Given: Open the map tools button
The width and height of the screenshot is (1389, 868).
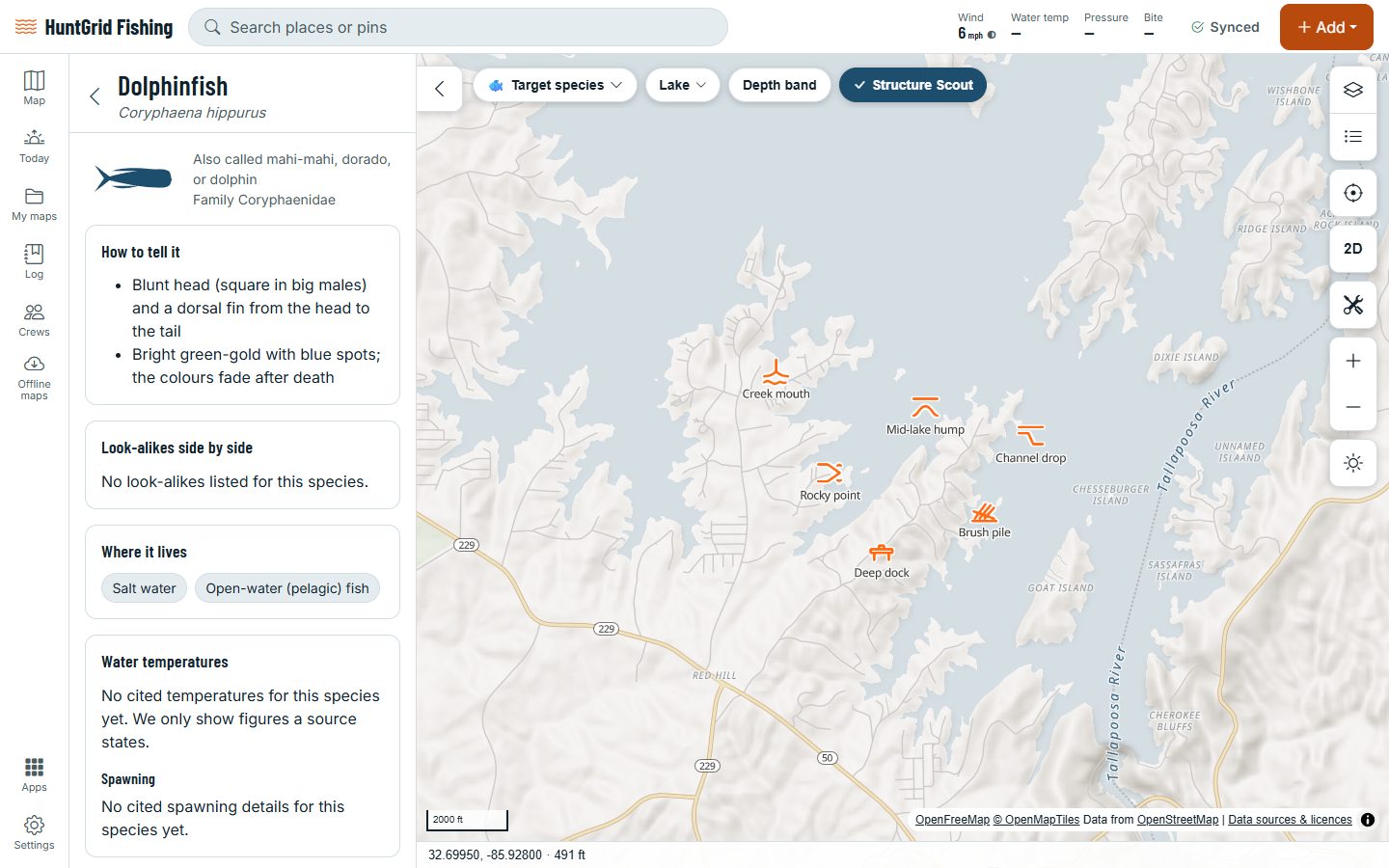Looking at the screenshot, I should [1353, 305].
